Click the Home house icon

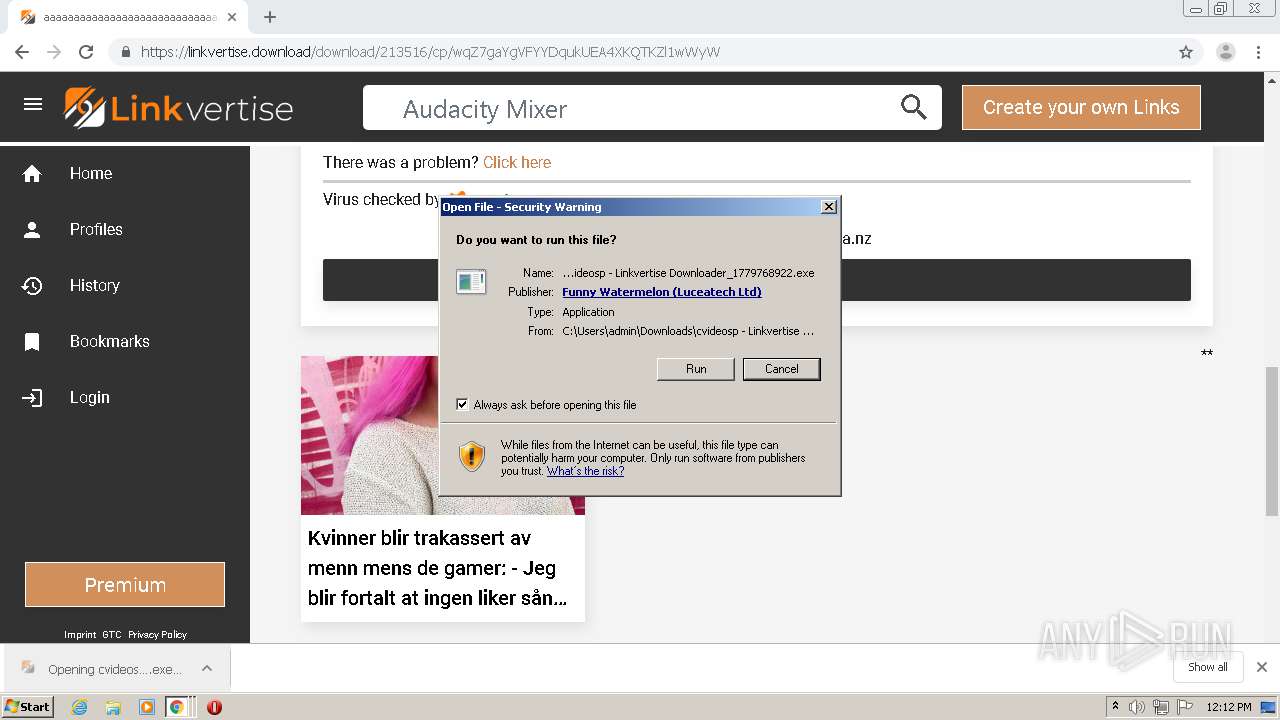click(x=32, y=174)
